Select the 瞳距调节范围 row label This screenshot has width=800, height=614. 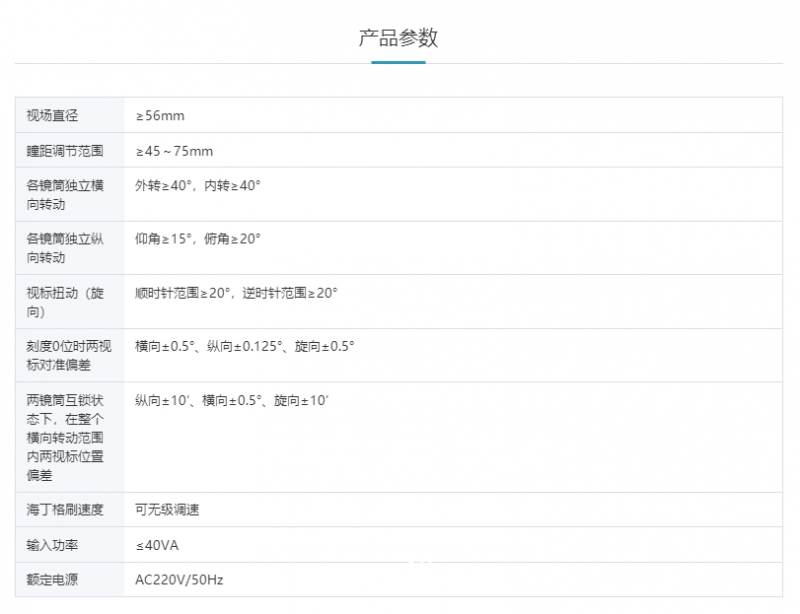tap(64, 150)
